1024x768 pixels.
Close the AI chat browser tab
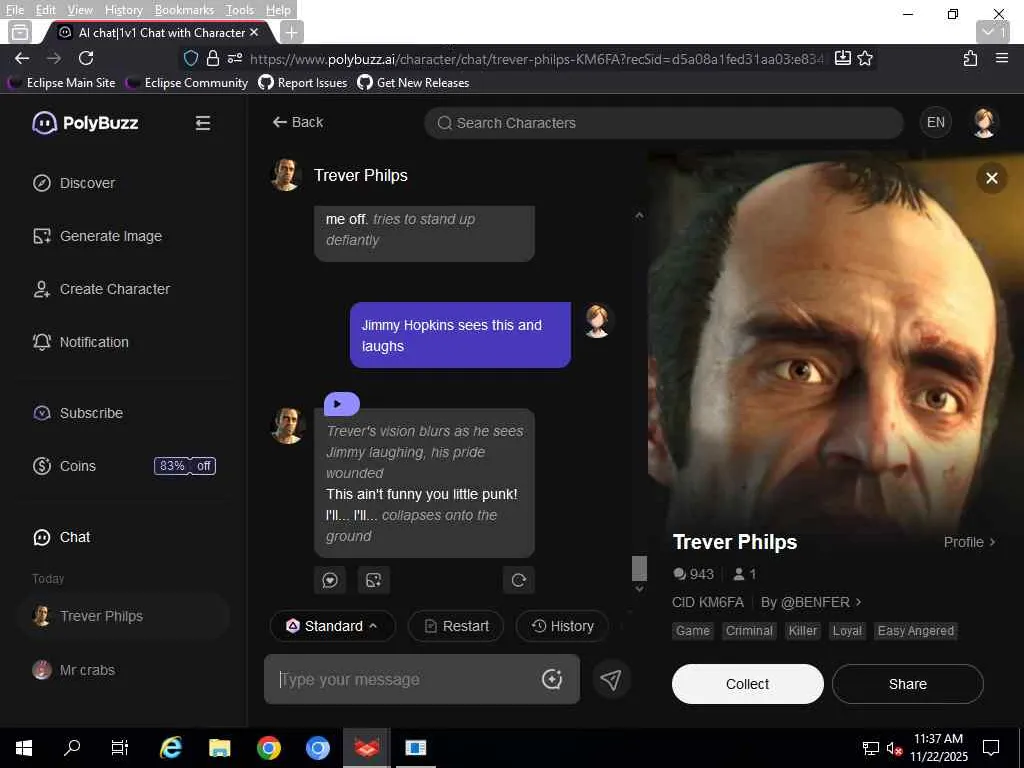point(254,32)
